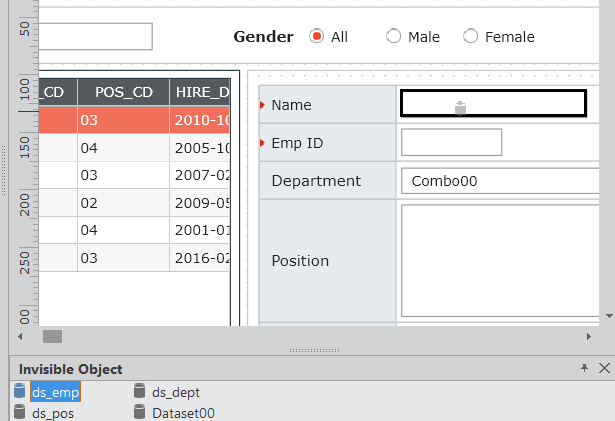615x421 pixels.
Task: Select the Dataset00 label
Action: 183,413
